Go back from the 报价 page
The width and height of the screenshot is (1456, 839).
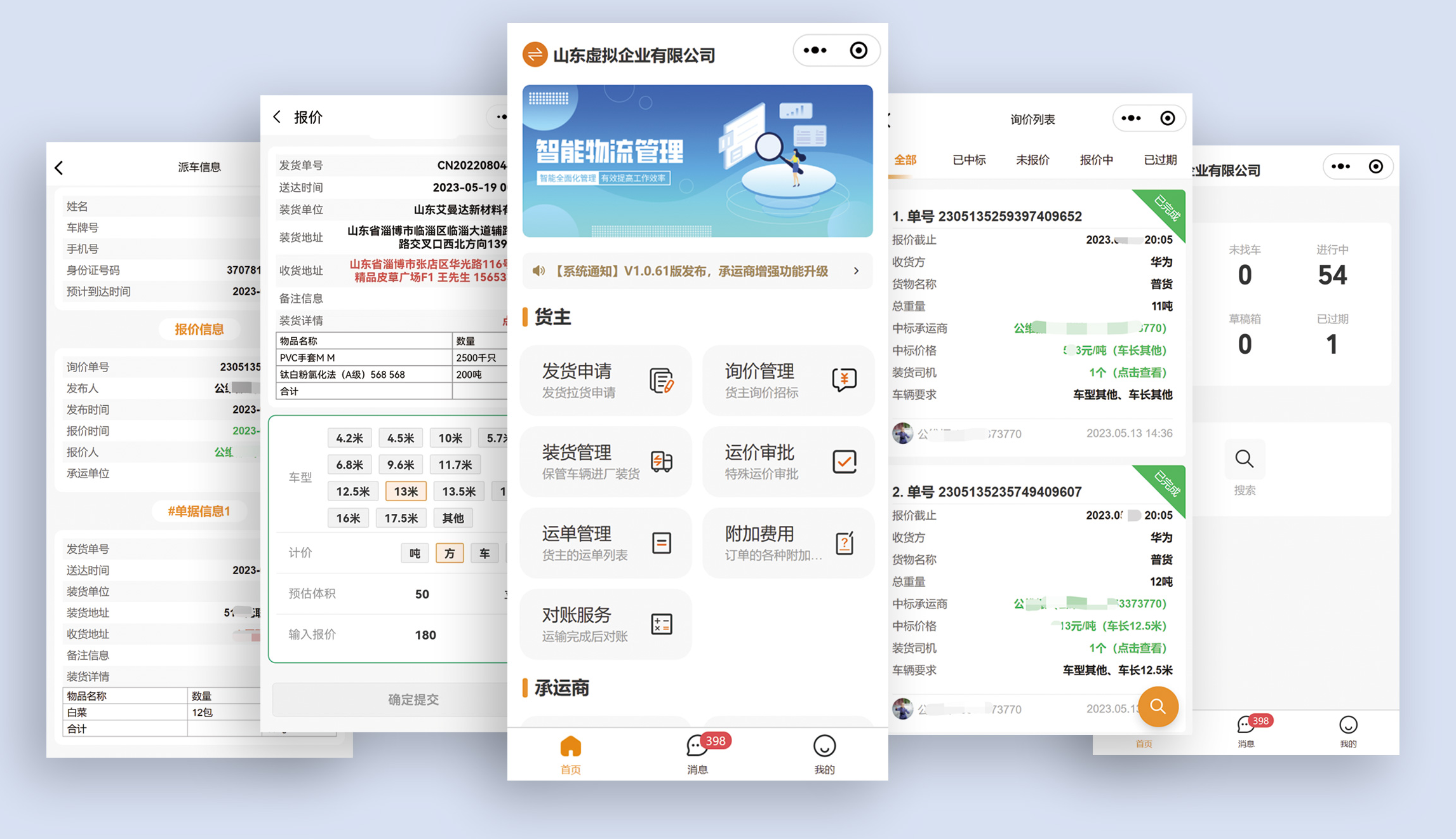[277, 117]
